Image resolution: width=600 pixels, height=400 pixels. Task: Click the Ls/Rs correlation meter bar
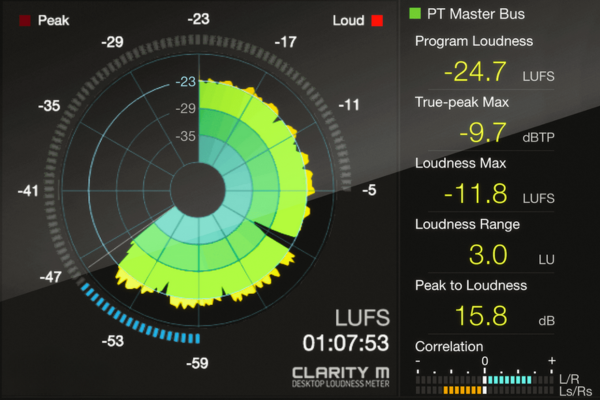click(x=485, y=391)
